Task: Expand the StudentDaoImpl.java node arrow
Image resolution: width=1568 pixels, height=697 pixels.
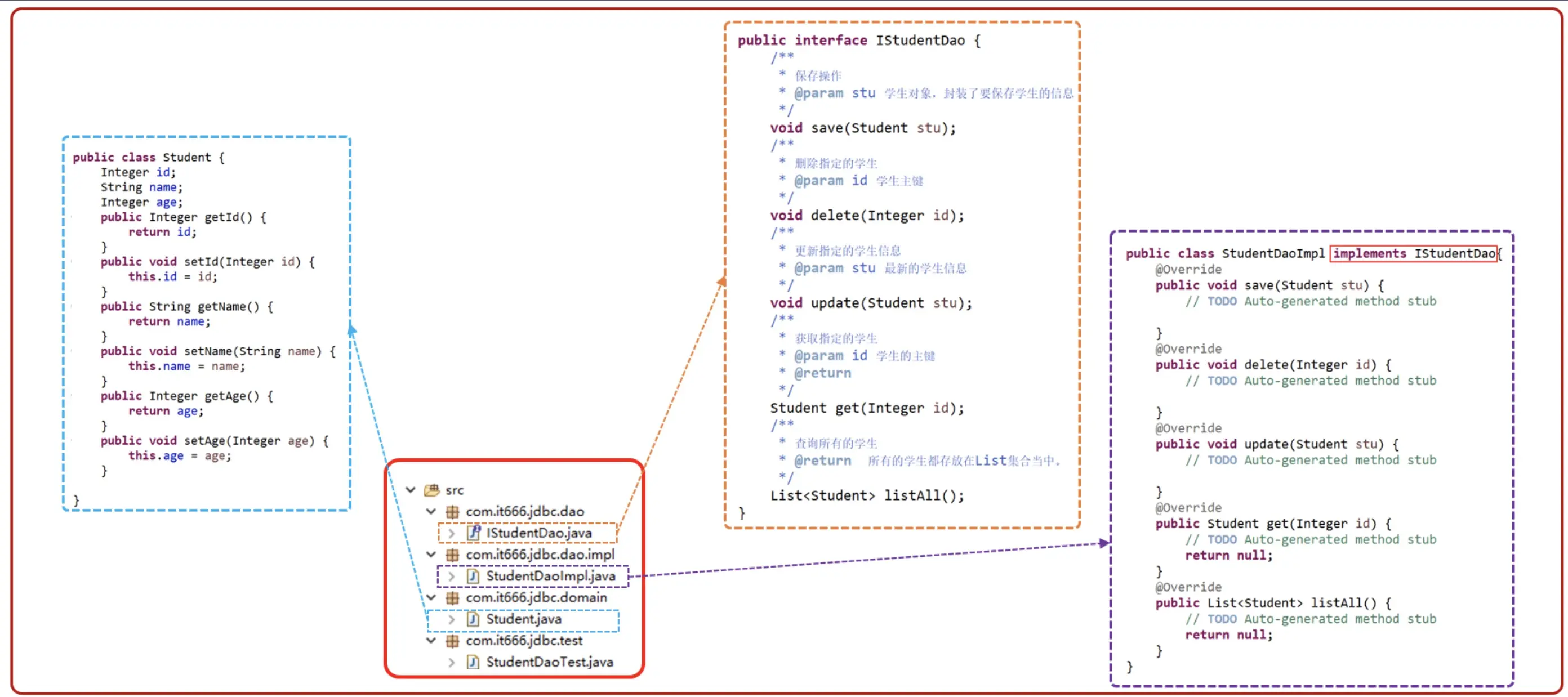Action: pos(452,576)
